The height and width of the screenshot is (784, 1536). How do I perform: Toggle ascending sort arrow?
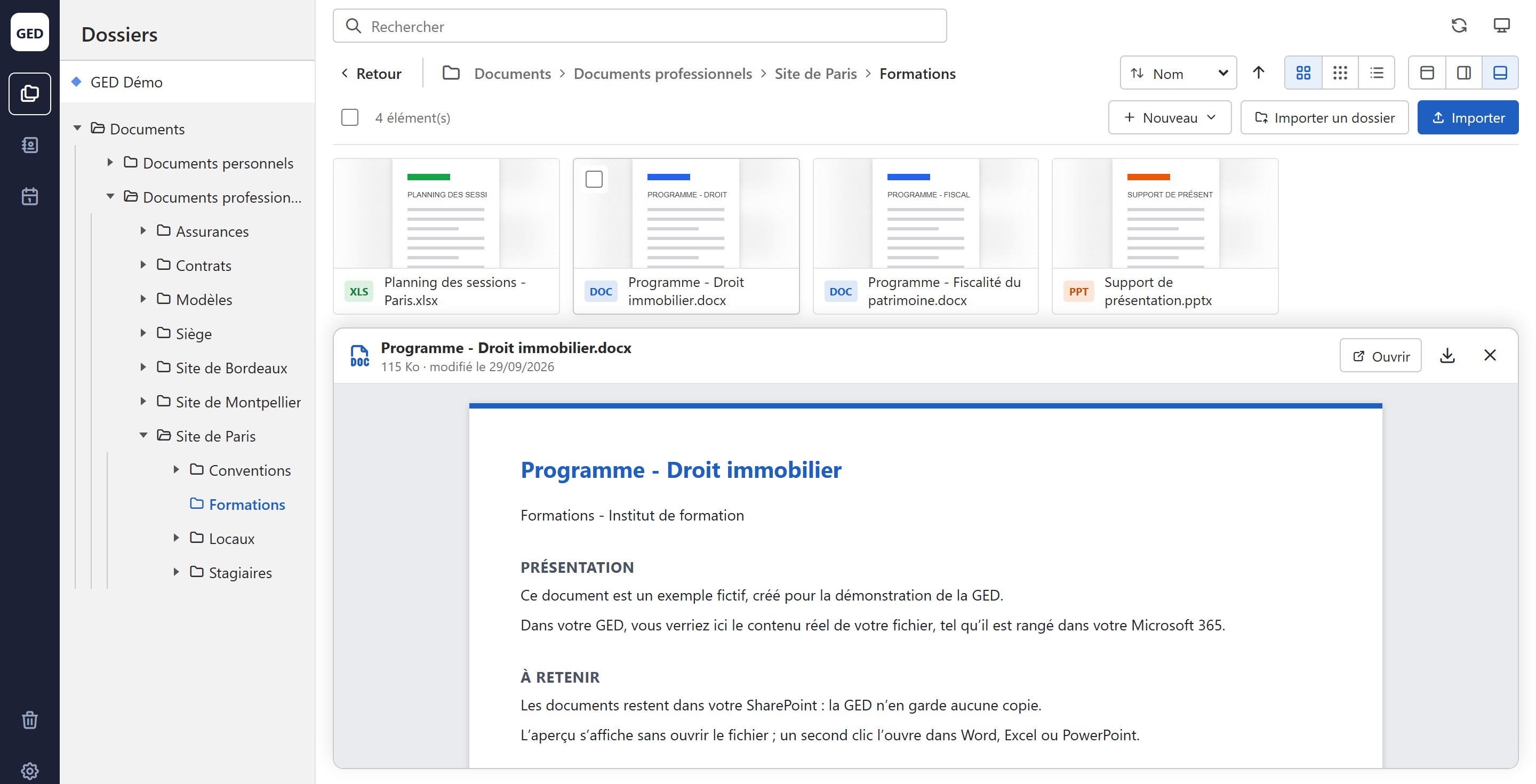(1259, 73)
